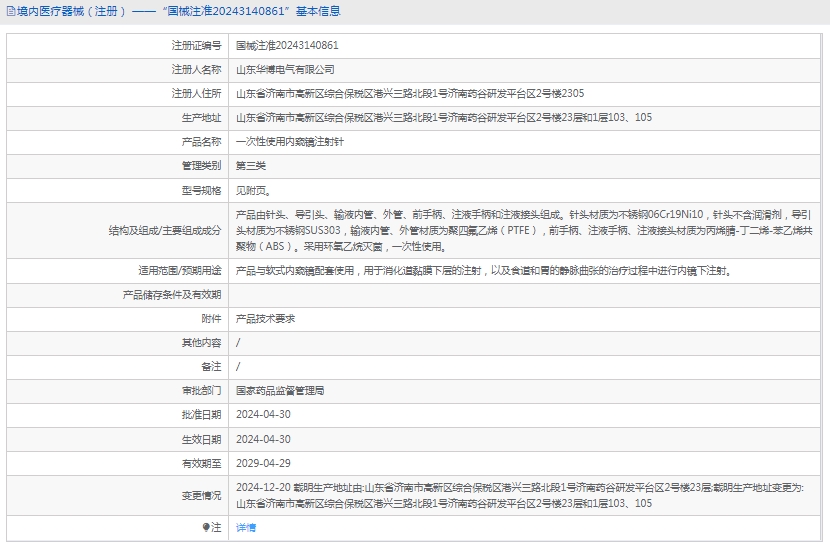The height and width of the screenshot is (545, 830).
Task: Click the 生效日期 value 2024-04-30
Action: (263, 439)
